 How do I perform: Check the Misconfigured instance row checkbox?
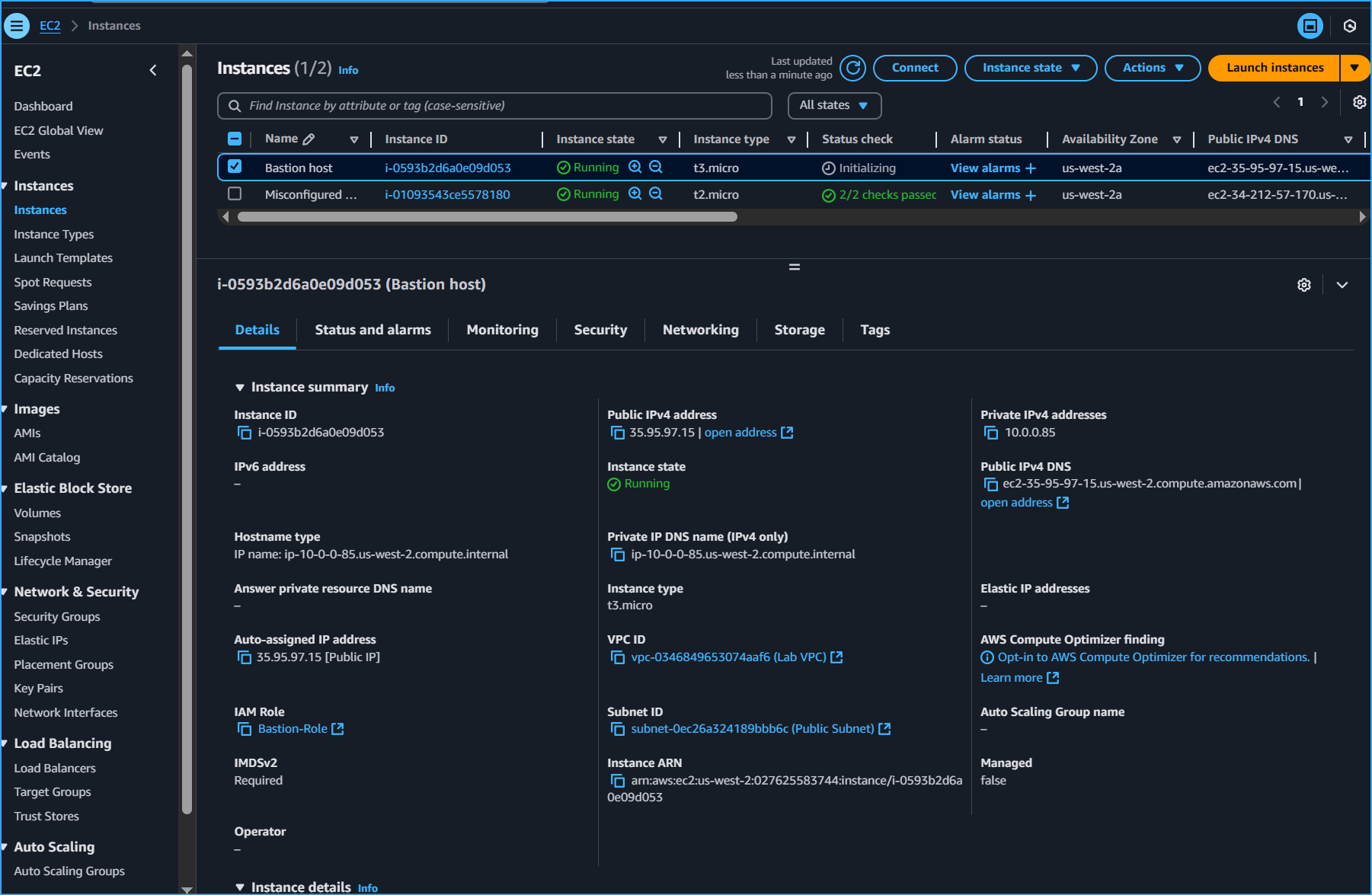point(235,194)
